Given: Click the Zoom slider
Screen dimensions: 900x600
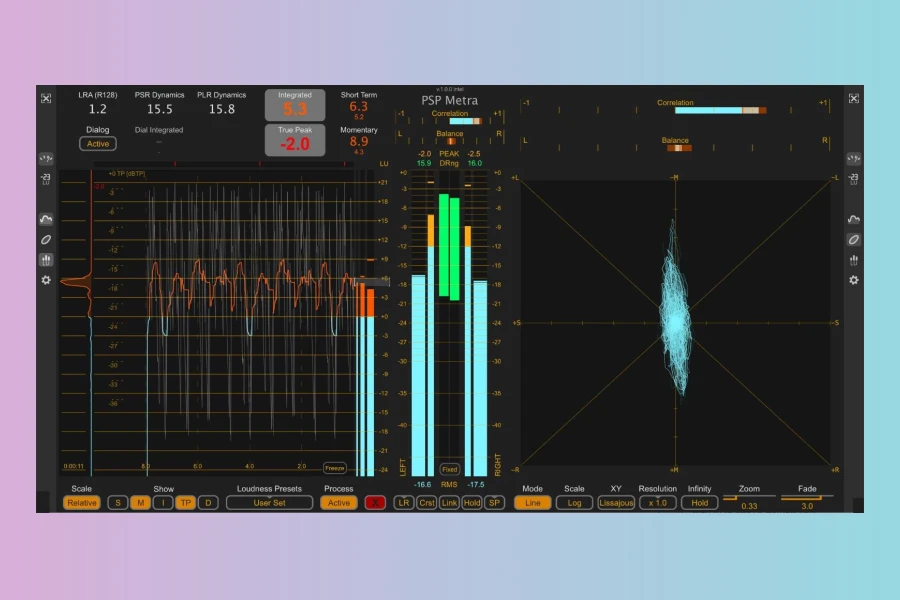Looking at the screenshot, I should (x=749, y=497).
